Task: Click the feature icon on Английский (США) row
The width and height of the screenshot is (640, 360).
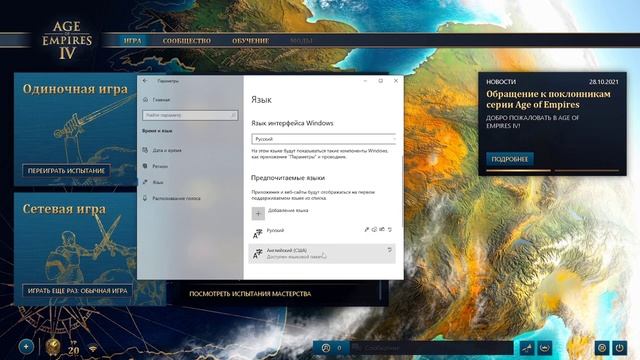Action: 389,249
